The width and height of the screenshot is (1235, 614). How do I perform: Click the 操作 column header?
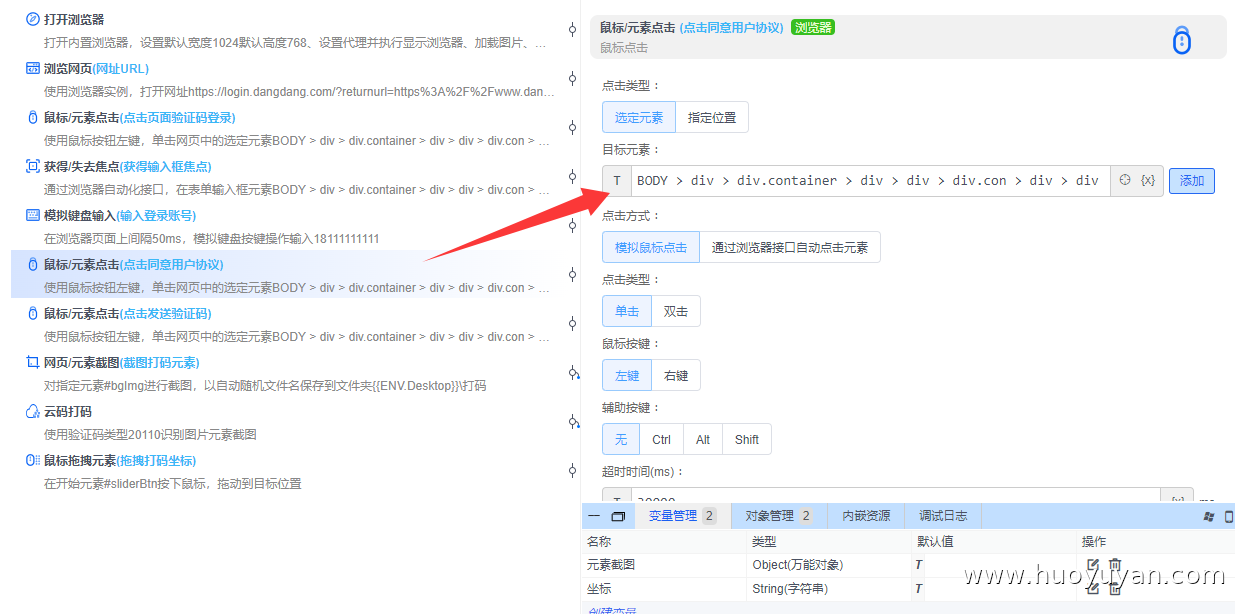point(1094,541)
